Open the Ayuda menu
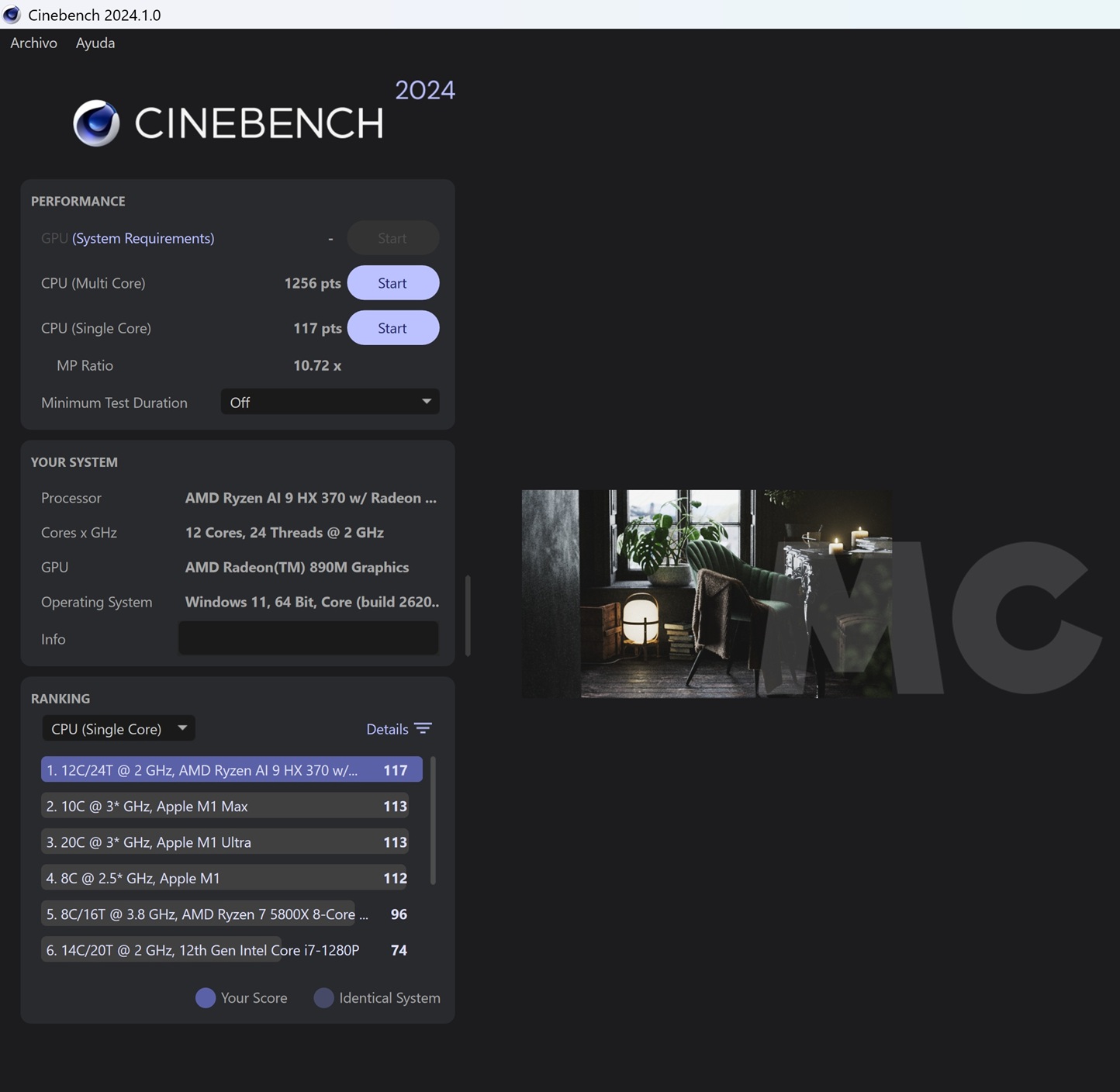The height and width of the screenshot is (1092, 1120). (95, 43)
